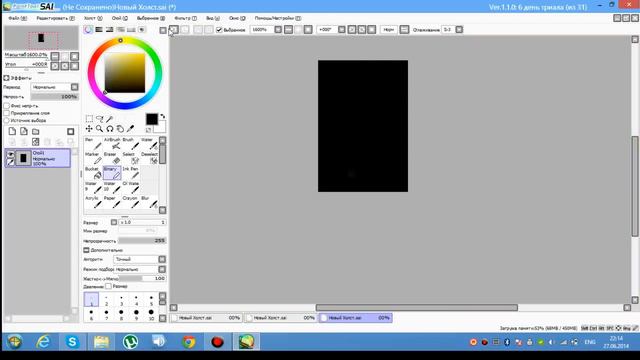Open the 'Вид' view menu

[213, 18]
